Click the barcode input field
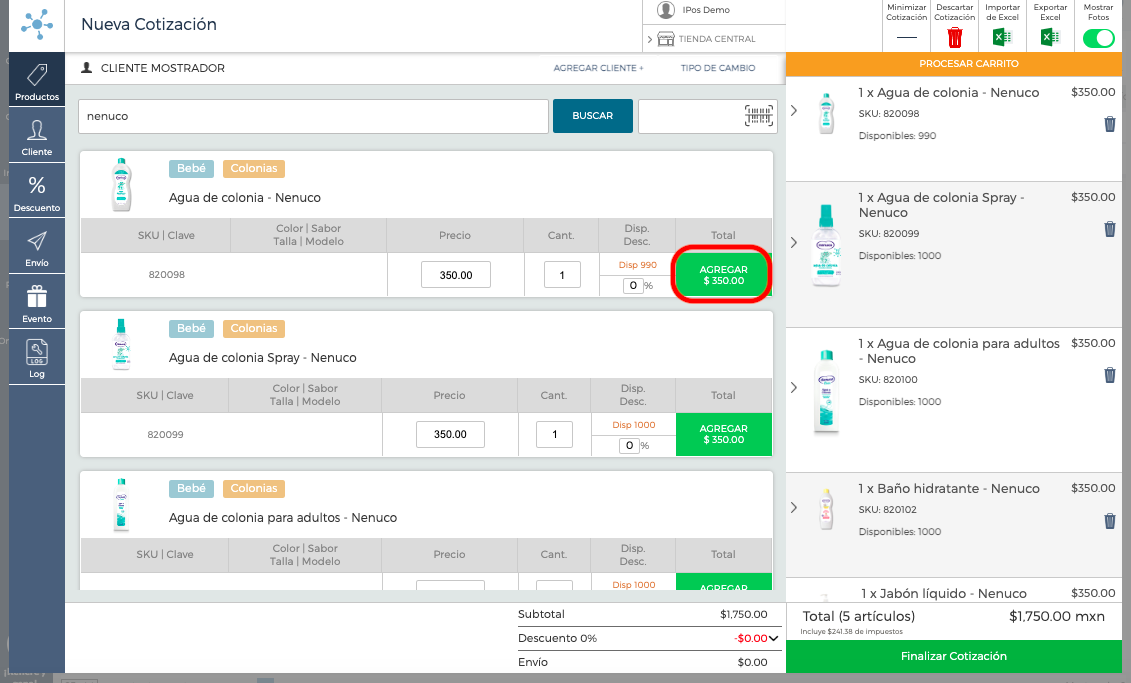 [x=708, y=116]
